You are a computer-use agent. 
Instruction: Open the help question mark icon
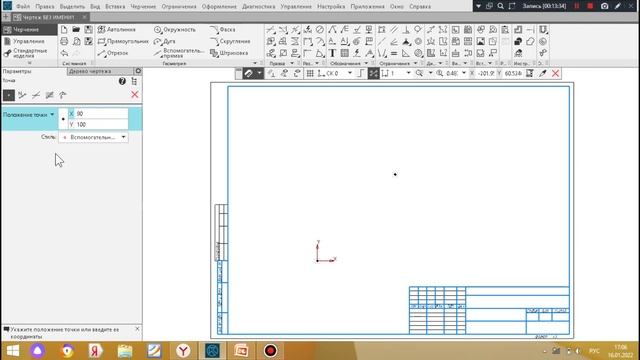(x=122, y=81)
